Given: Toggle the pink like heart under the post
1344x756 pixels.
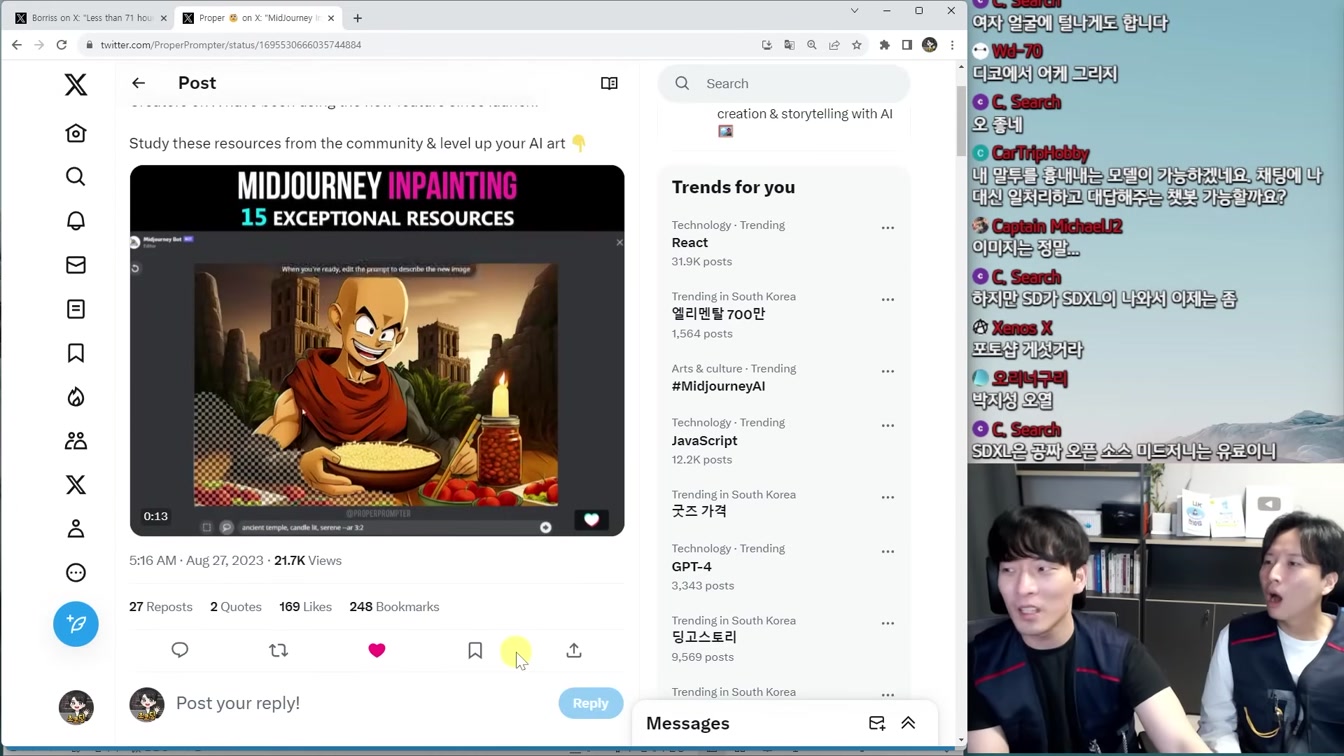Looking at the screenshot, I should click(377, 650).
